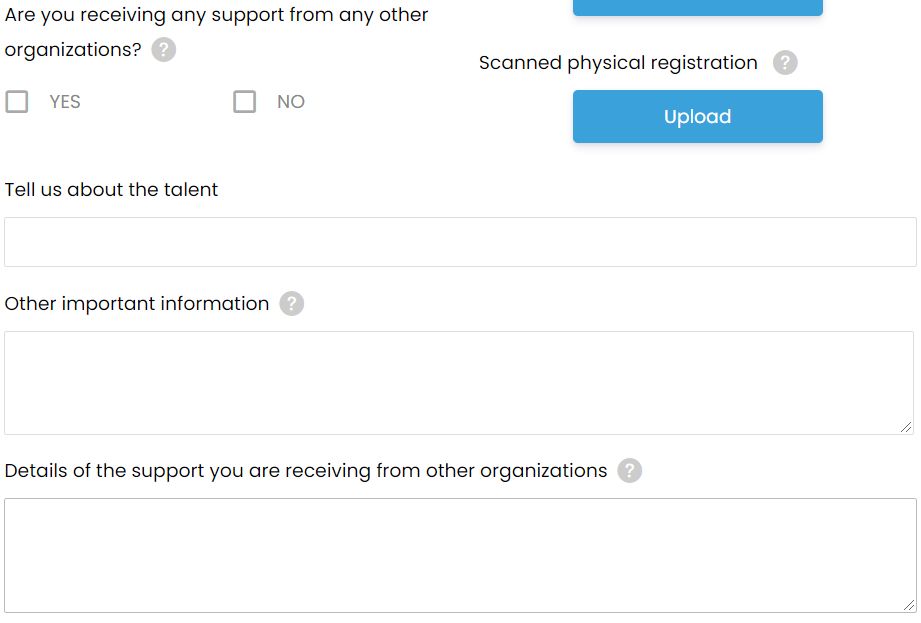Click inside the support details textarea
Viewport: 921px width, 623px height.
point(460,555)
